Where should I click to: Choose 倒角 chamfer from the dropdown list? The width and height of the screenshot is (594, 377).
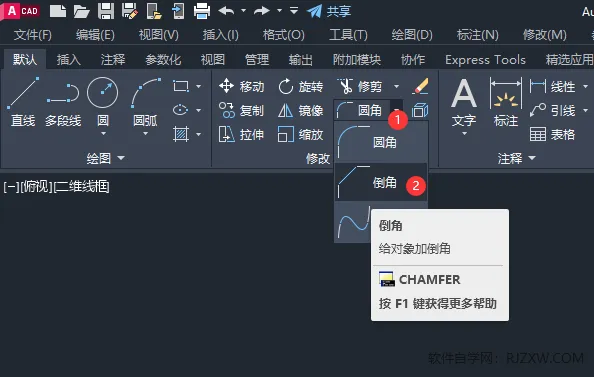[x=381, y=183]
